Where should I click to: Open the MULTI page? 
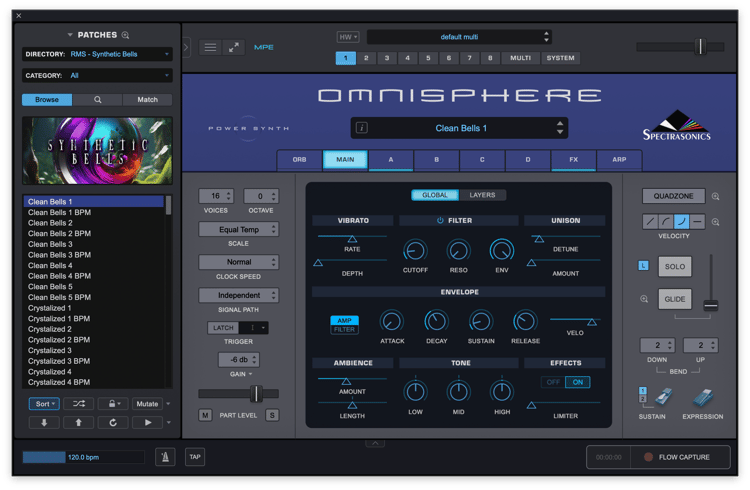tap(520, 58)
